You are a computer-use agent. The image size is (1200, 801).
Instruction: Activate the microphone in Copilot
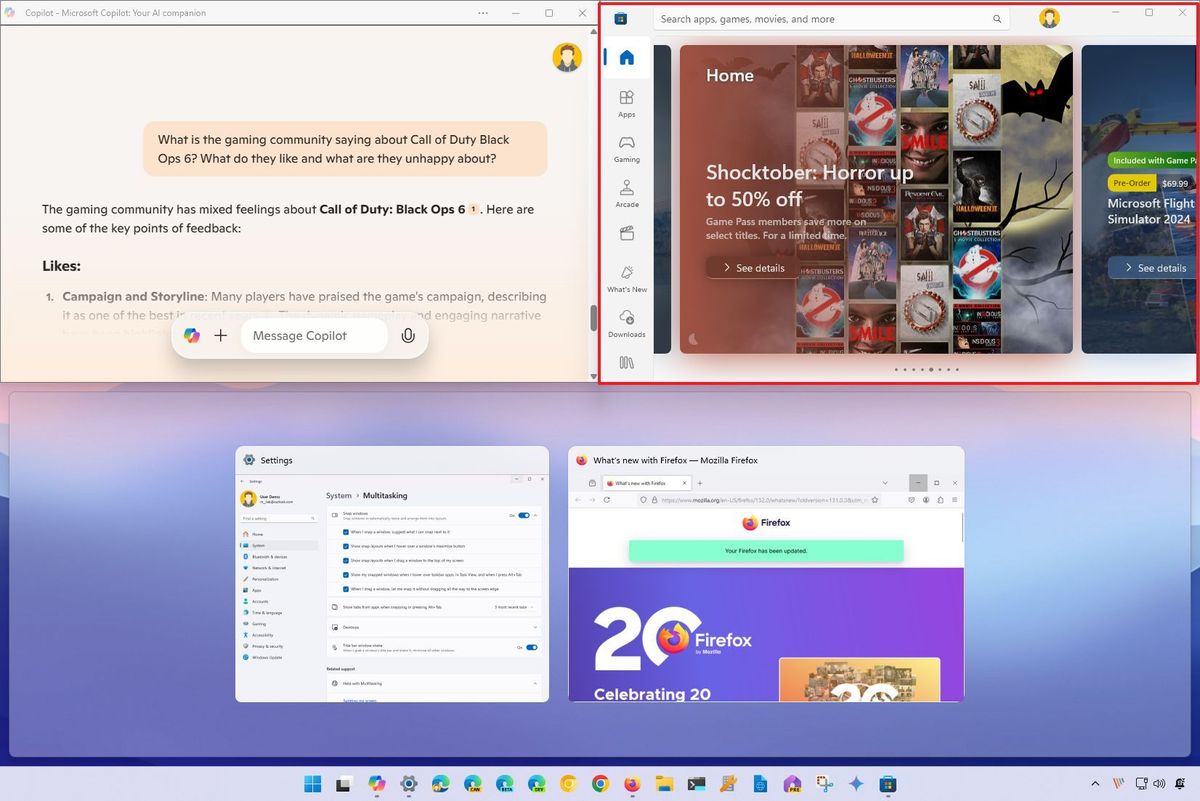coord(407,335)
